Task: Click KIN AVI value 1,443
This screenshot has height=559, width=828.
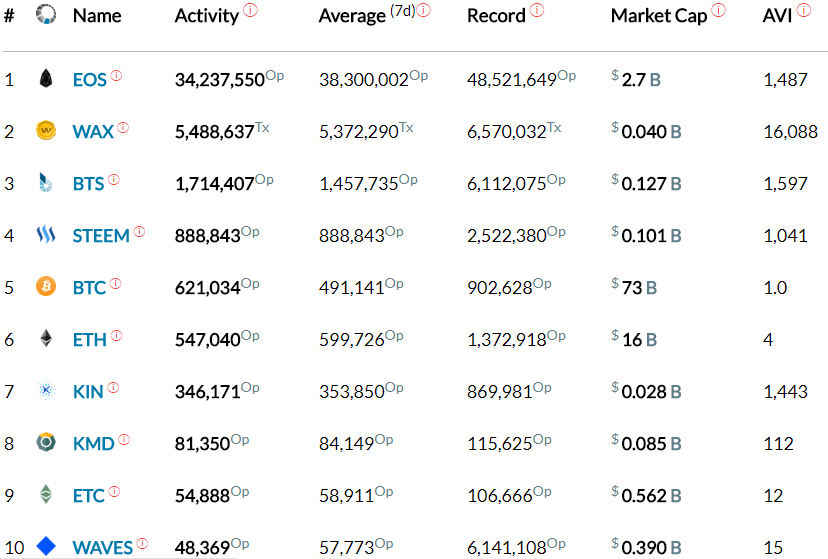Action: (785, 392)
